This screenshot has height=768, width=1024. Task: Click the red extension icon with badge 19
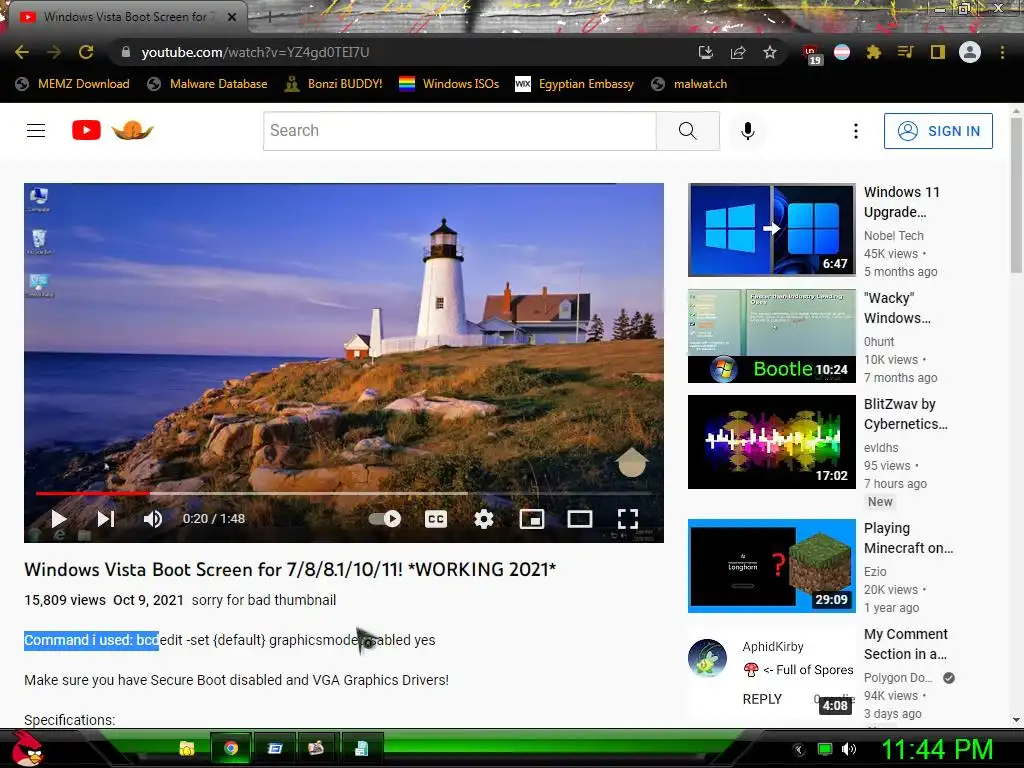(811, 54)
